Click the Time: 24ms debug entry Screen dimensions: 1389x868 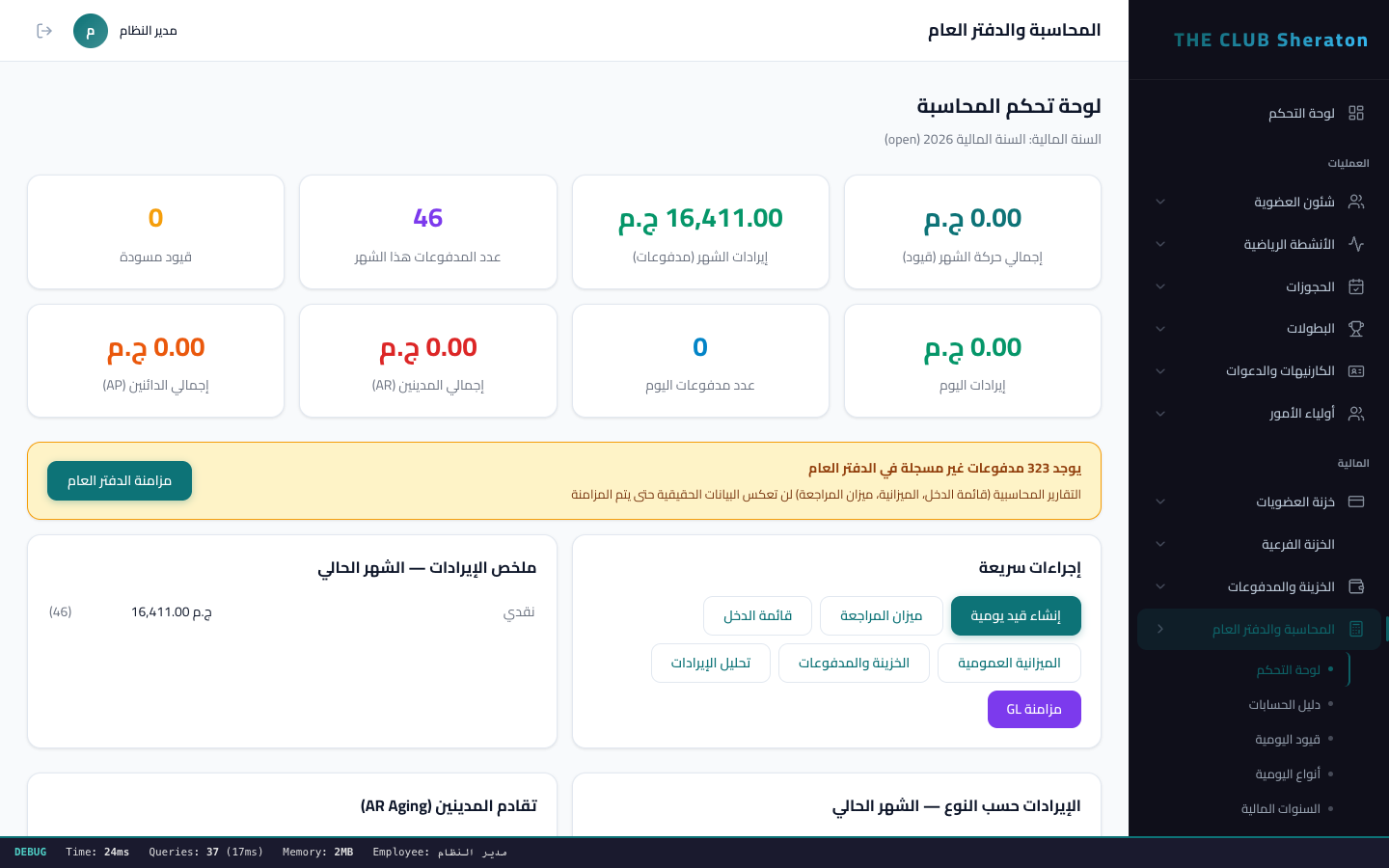coord(97,852)
